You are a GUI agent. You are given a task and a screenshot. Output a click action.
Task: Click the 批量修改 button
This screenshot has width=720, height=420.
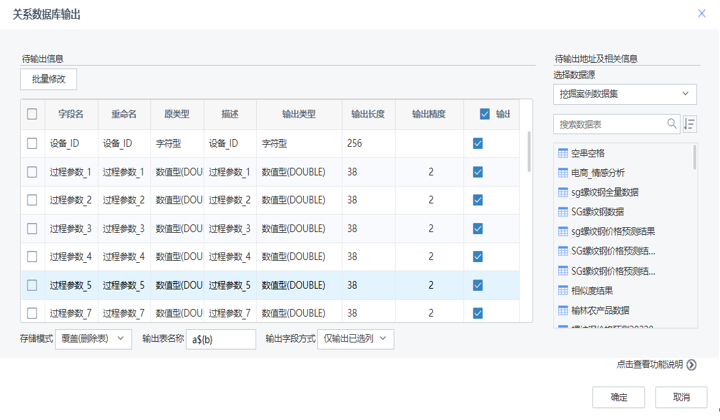point(48,79)
